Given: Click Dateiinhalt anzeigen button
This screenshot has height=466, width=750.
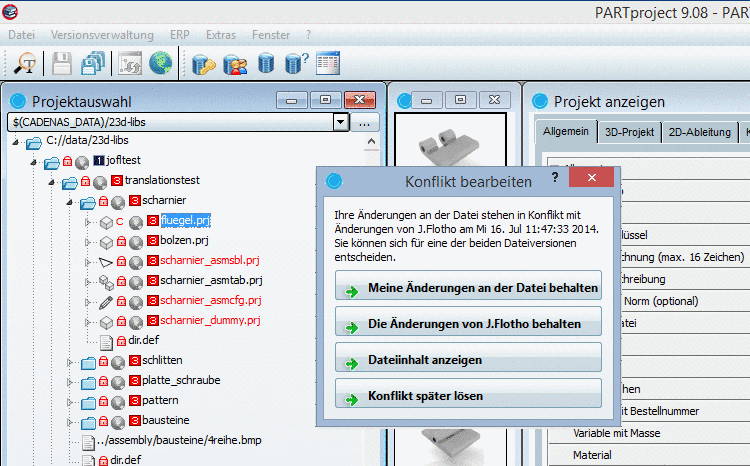Looking at the screenshot, I should 468,357.
